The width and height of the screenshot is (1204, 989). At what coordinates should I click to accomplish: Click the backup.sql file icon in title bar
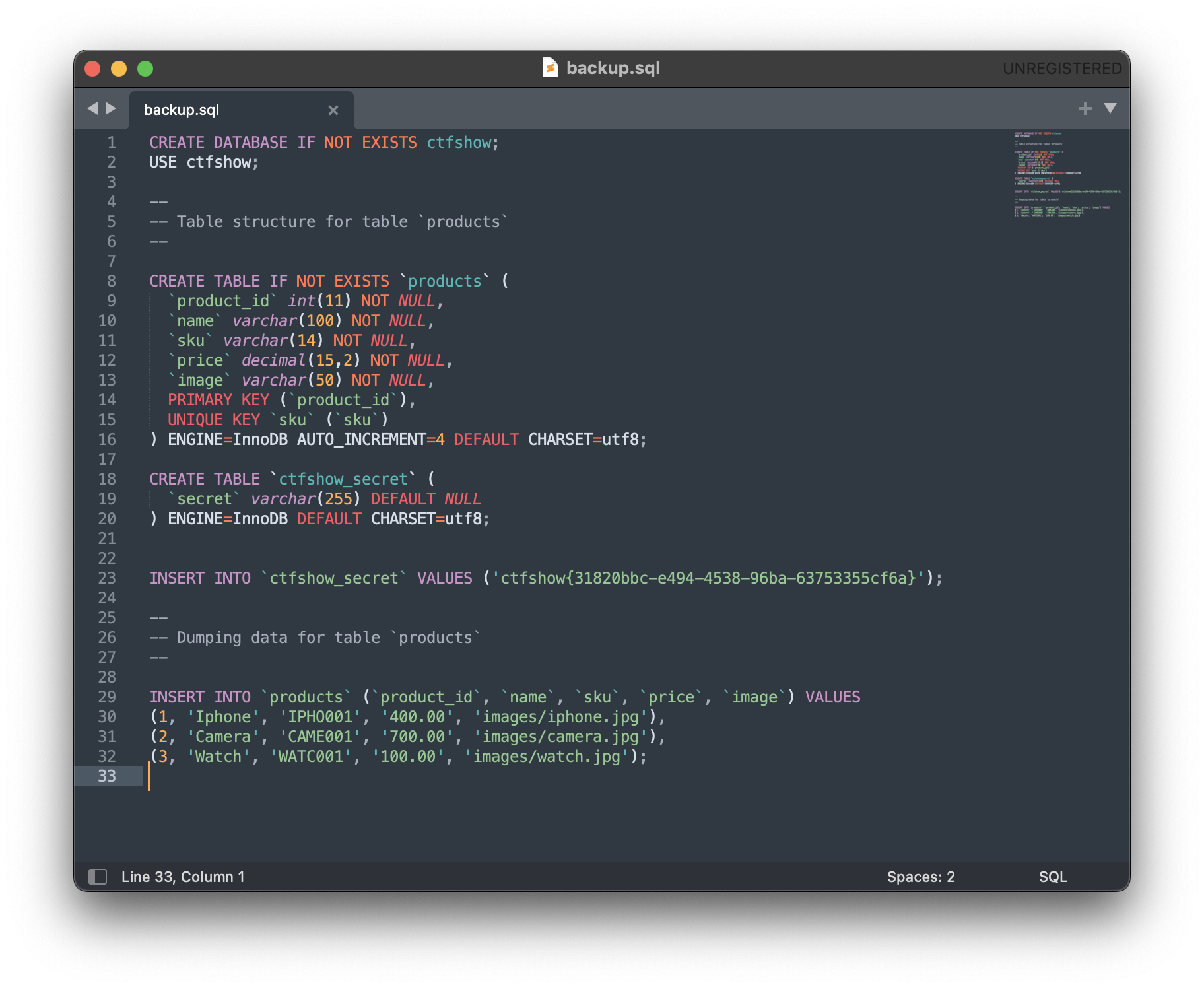[x=550, y=68]
